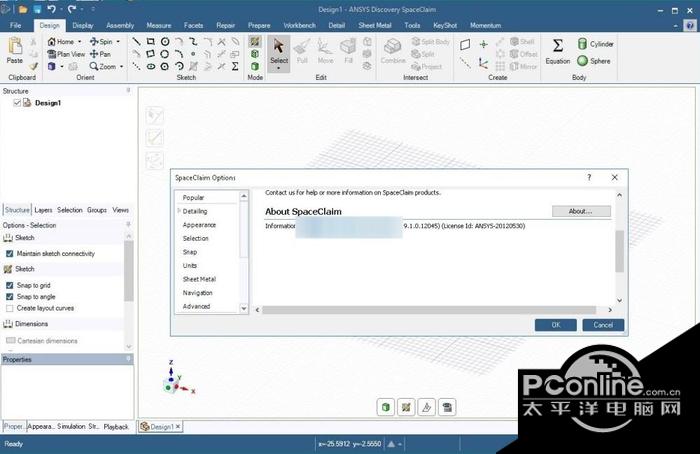Select Units in options list
Image resolution: width=700 pixels, height=454 pixels.
coord(190,266)
